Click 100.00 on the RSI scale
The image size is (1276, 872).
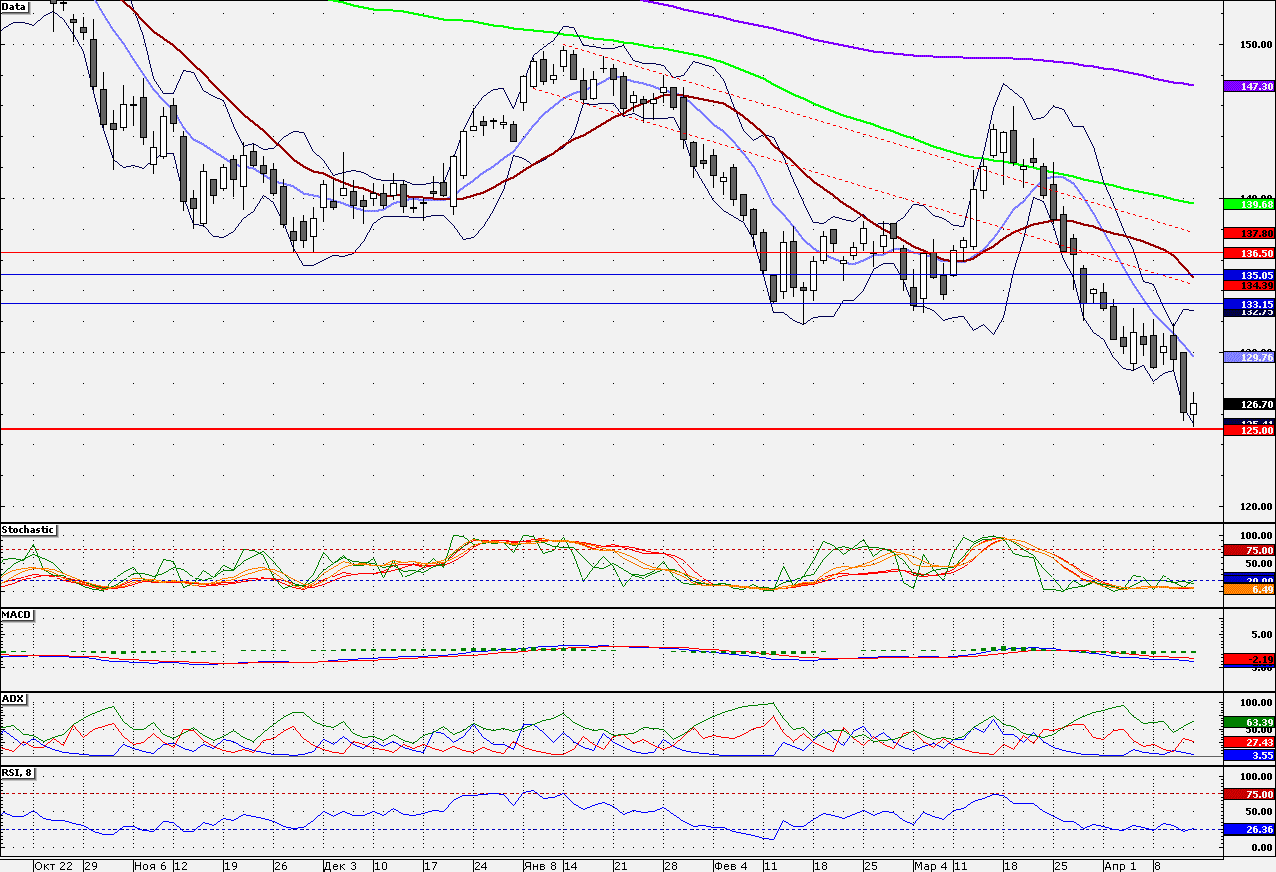click(x=1256, y=777)
